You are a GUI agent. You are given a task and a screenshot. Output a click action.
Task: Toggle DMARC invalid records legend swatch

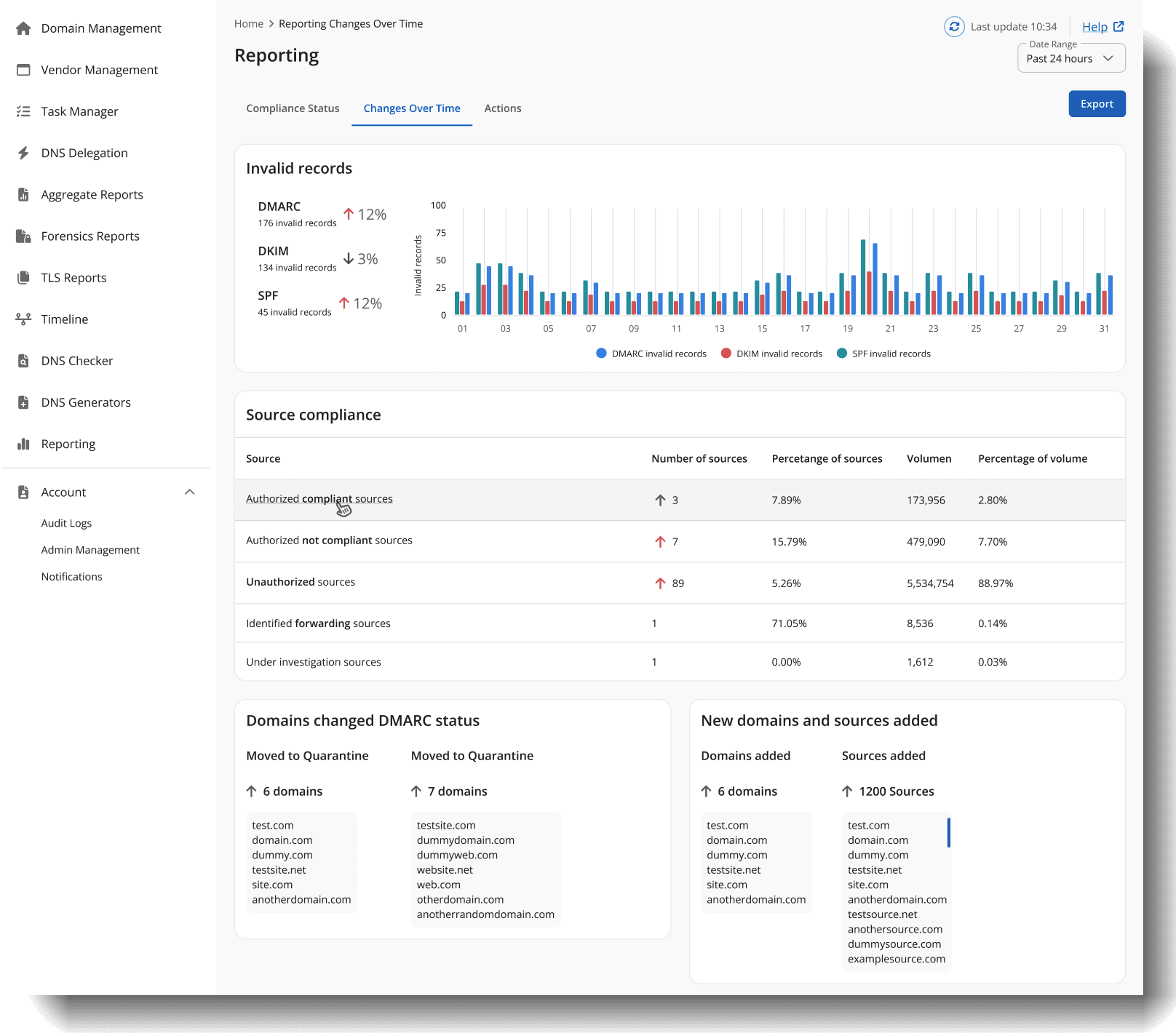click(x=601, y=354)
